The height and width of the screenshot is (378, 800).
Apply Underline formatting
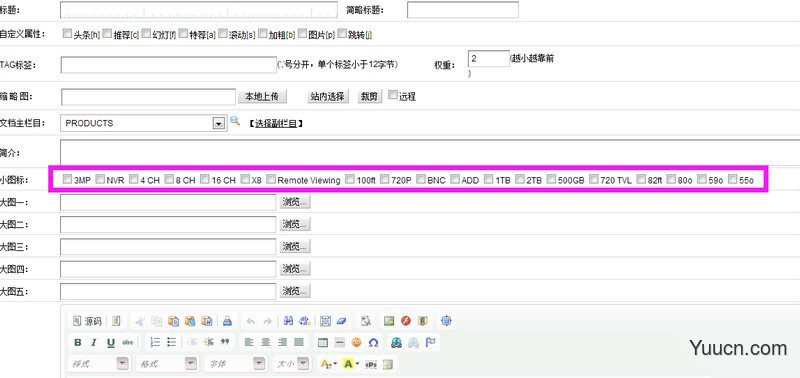(x=111, y=342)
